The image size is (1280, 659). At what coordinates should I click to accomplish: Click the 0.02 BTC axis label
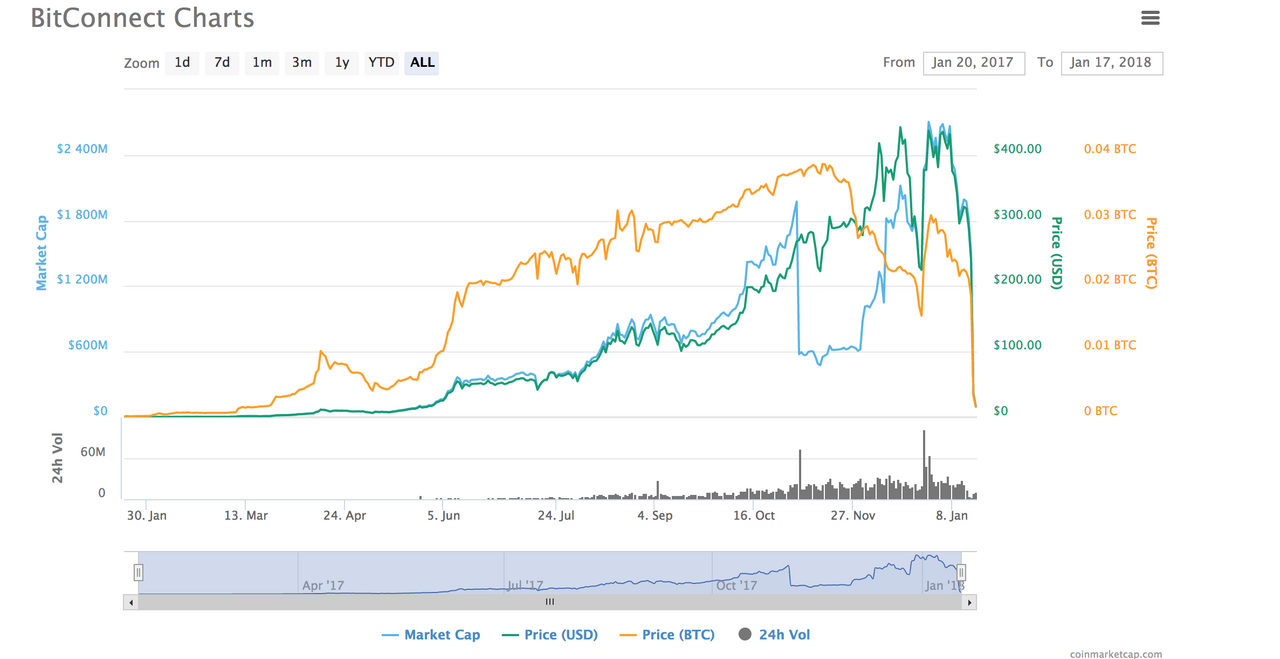coord(1110,280)
